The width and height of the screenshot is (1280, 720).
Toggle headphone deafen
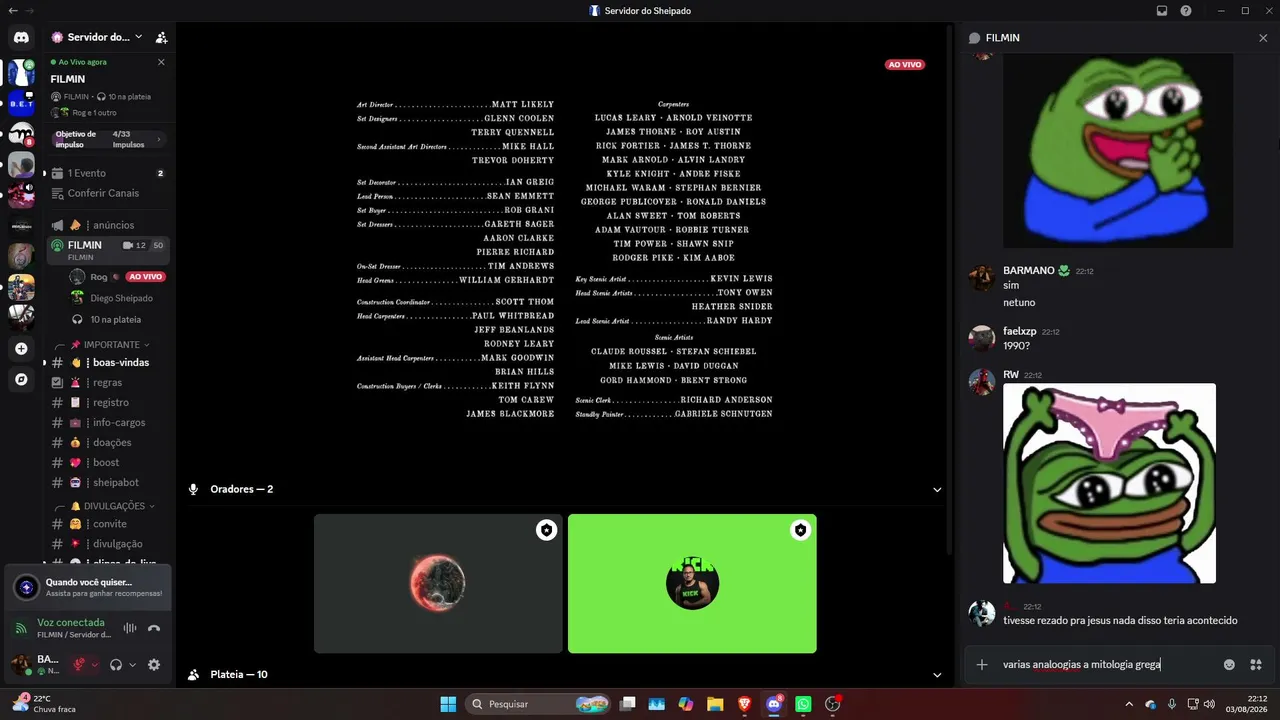coord(116,664)
